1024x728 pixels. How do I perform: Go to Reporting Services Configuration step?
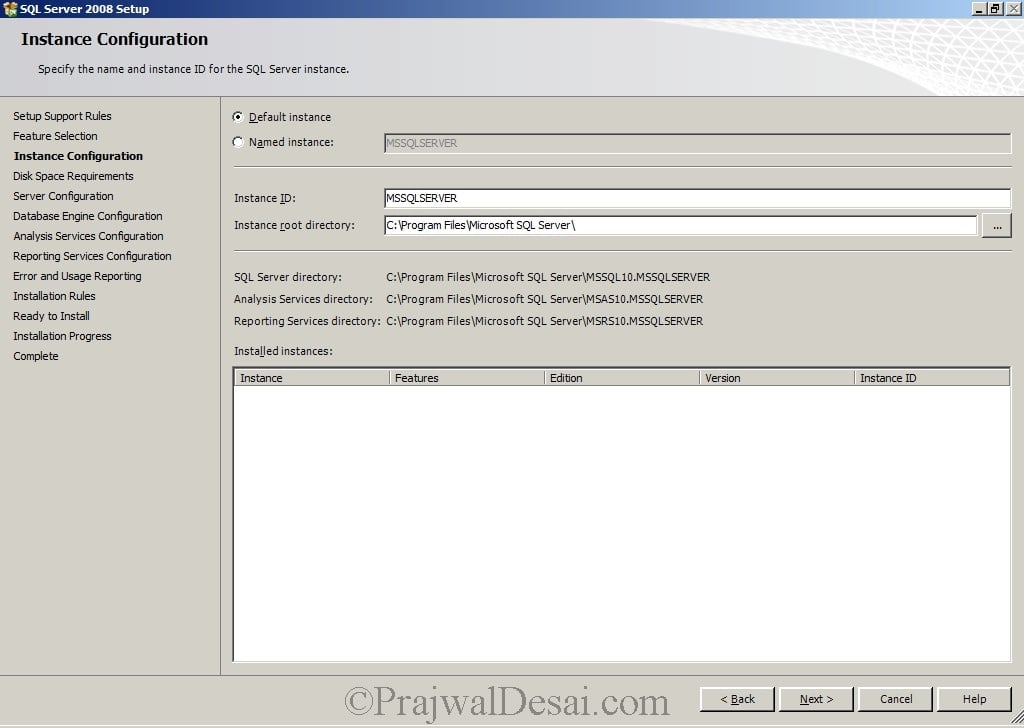tap(92, 256)
